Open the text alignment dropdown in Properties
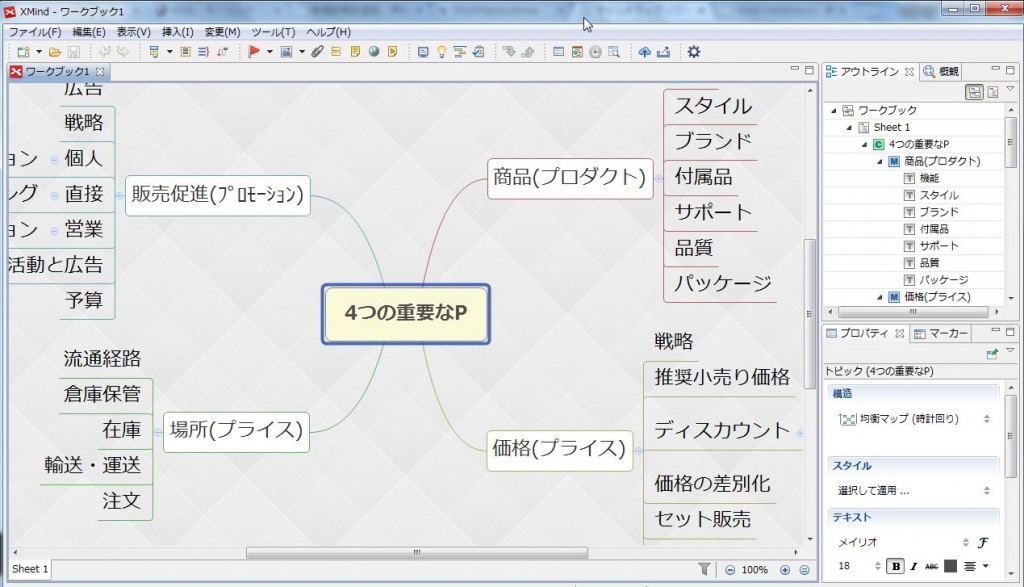The width and height of the screenshot is (1024, 587). point(985,566)
